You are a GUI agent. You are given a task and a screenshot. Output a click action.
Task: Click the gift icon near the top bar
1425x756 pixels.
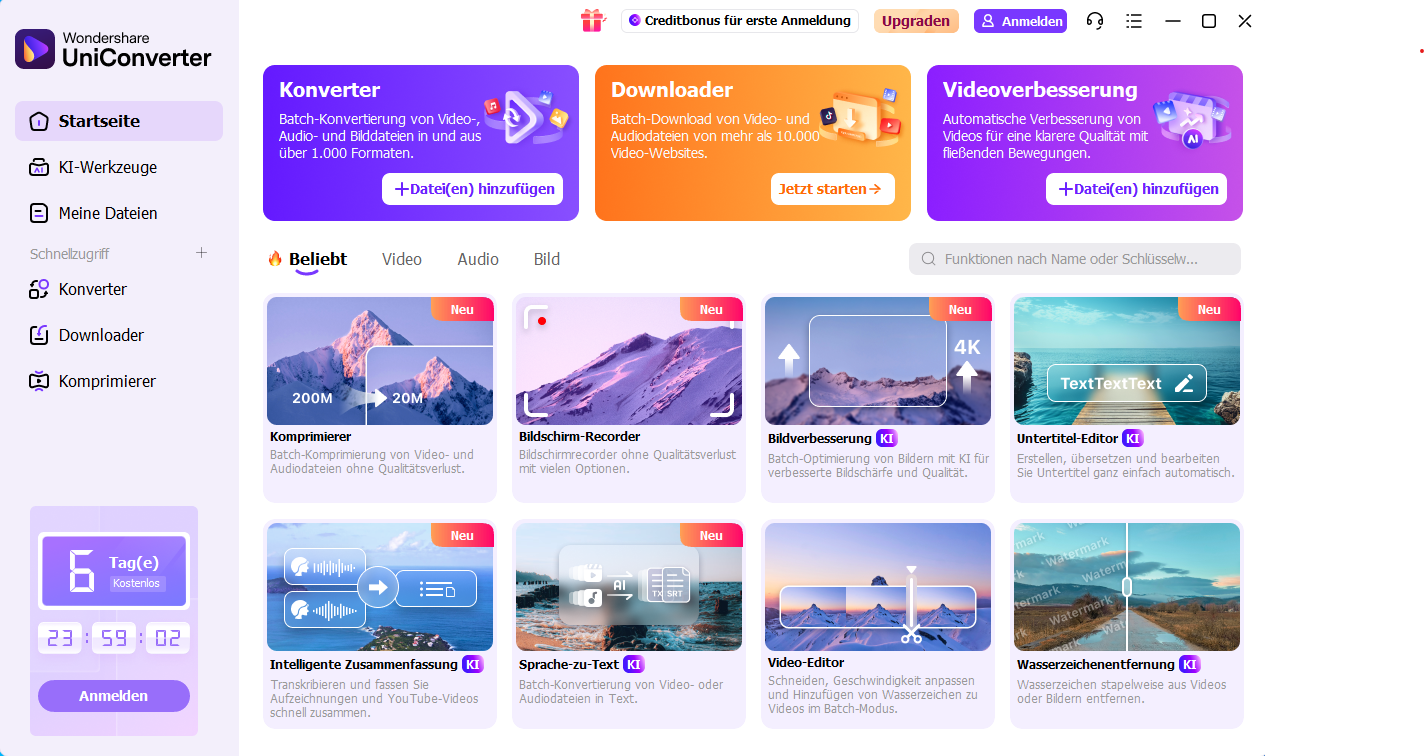point(593,20)
